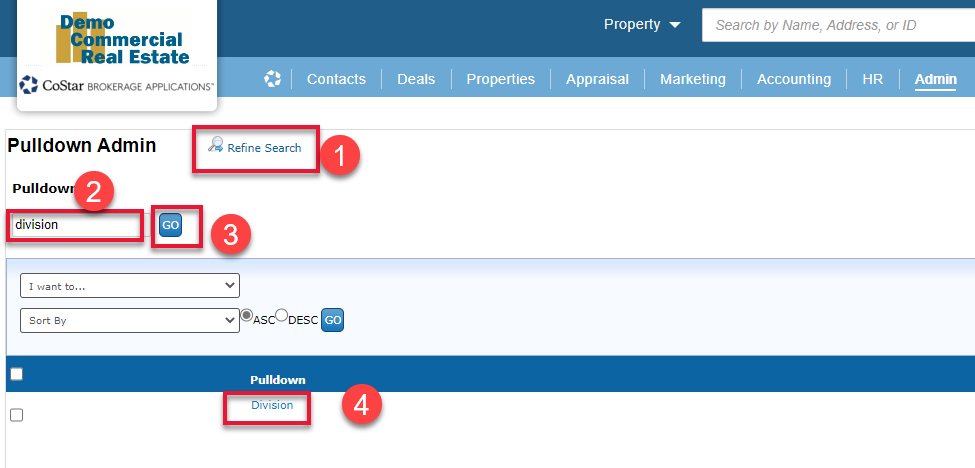This screenshot has height=468, width=975.
Task: Check the Division row checkbox
Action: coord(15,415)
